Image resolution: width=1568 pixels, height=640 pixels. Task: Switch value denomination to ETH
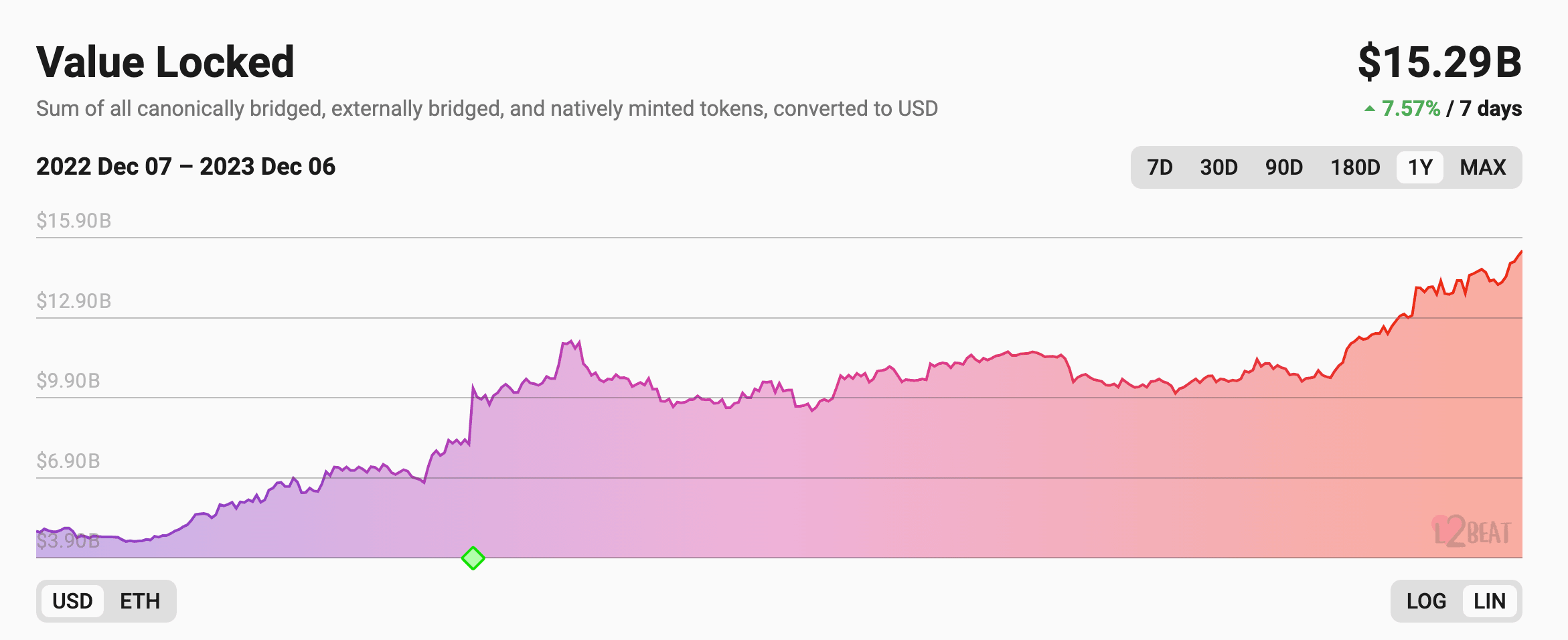[x=140, y=601]
